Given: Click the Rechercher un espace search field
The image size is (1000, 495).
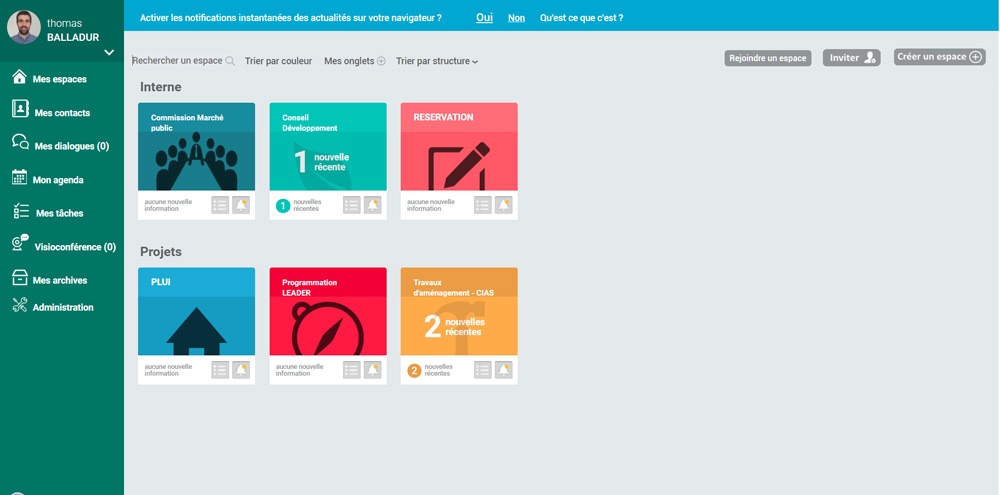Looking at the screenshot, I should [x=178, y=61].
